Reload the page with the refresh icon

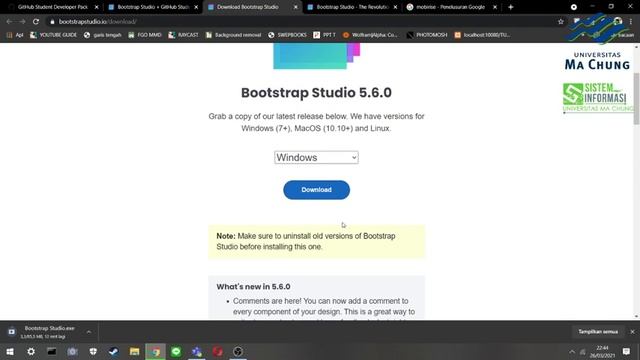pyautogui.click(x=36, y=22)
